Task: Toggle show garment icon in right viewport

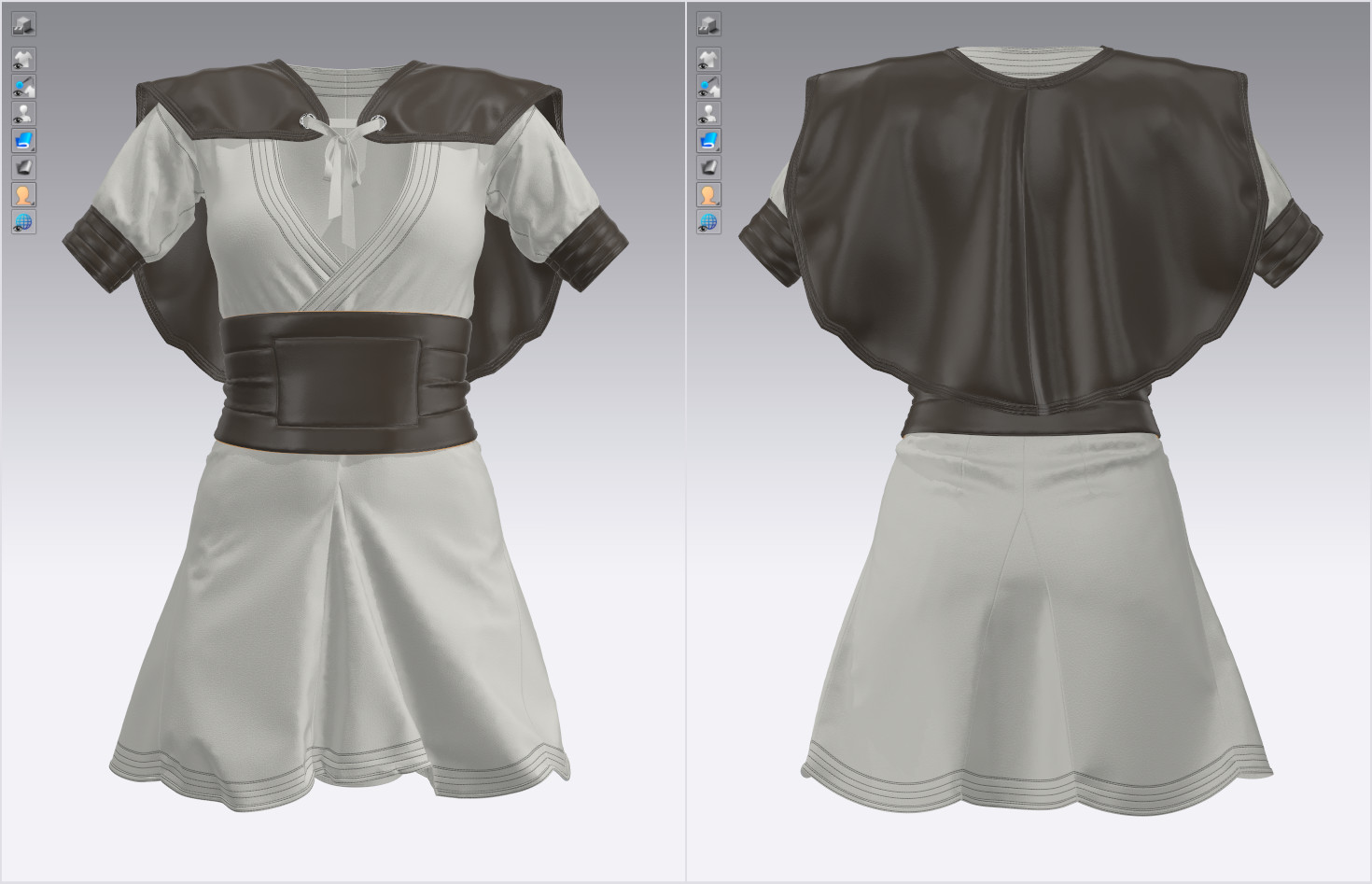Action: coord(709,60)
